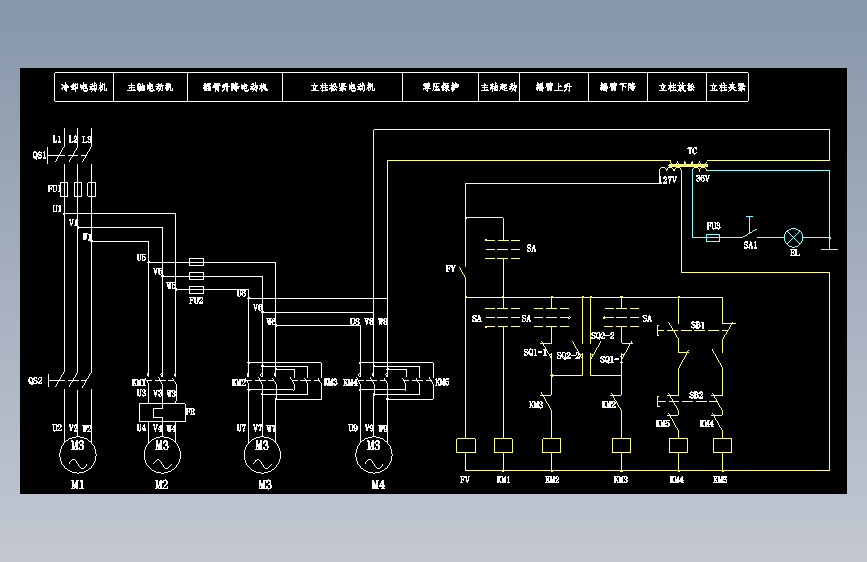Select the 主轴电动机 header cell
The width and height of the screenshot is (867, 562).
coord(150,87)
